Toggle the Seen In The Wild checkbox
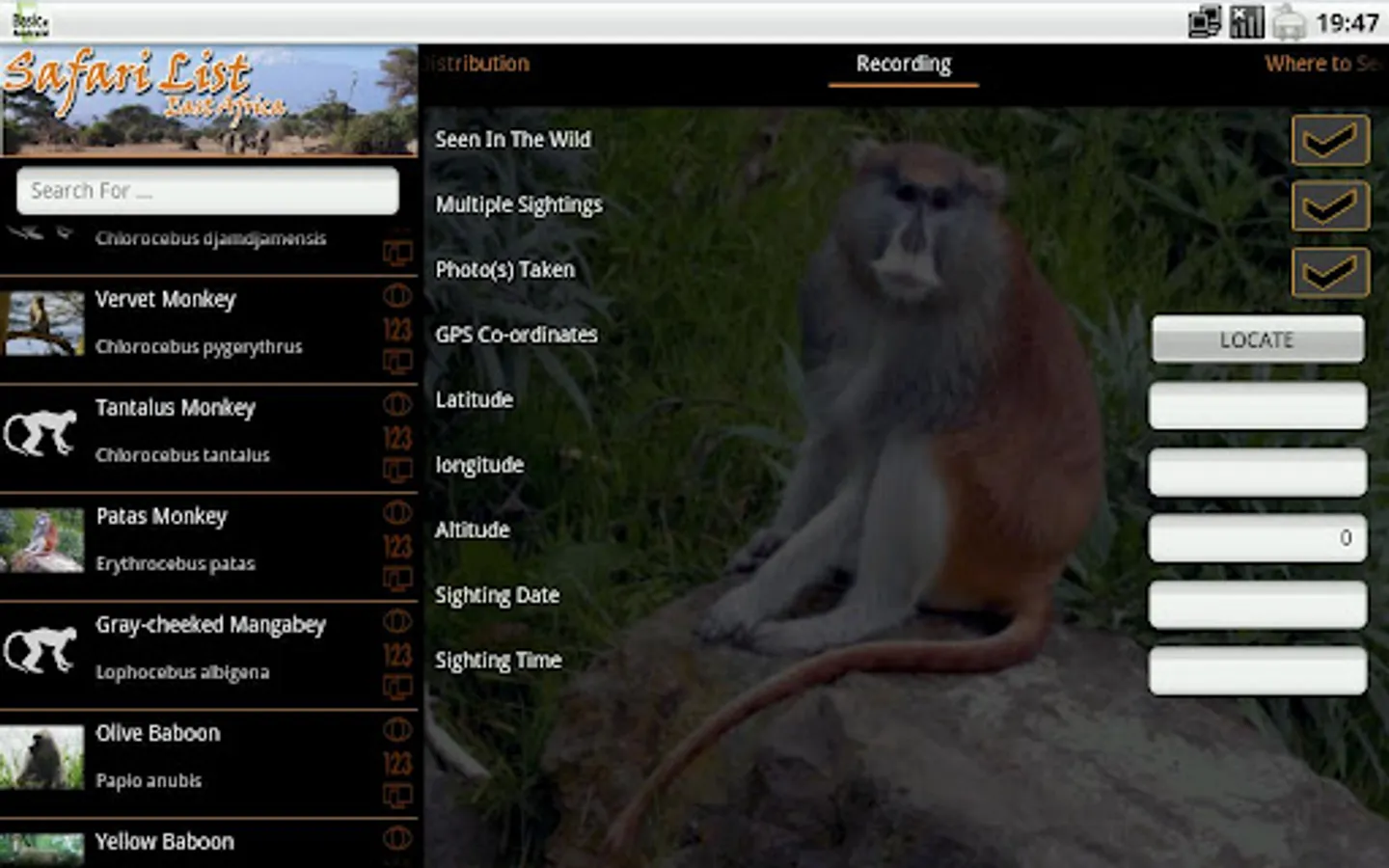 coord(1330,140)
